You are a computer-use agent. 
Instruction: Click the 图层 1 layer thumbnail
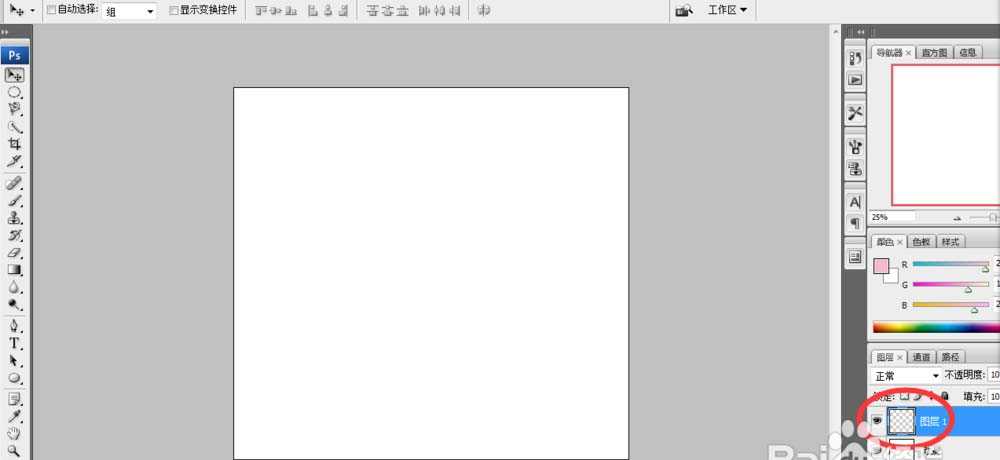click(904, 421)
